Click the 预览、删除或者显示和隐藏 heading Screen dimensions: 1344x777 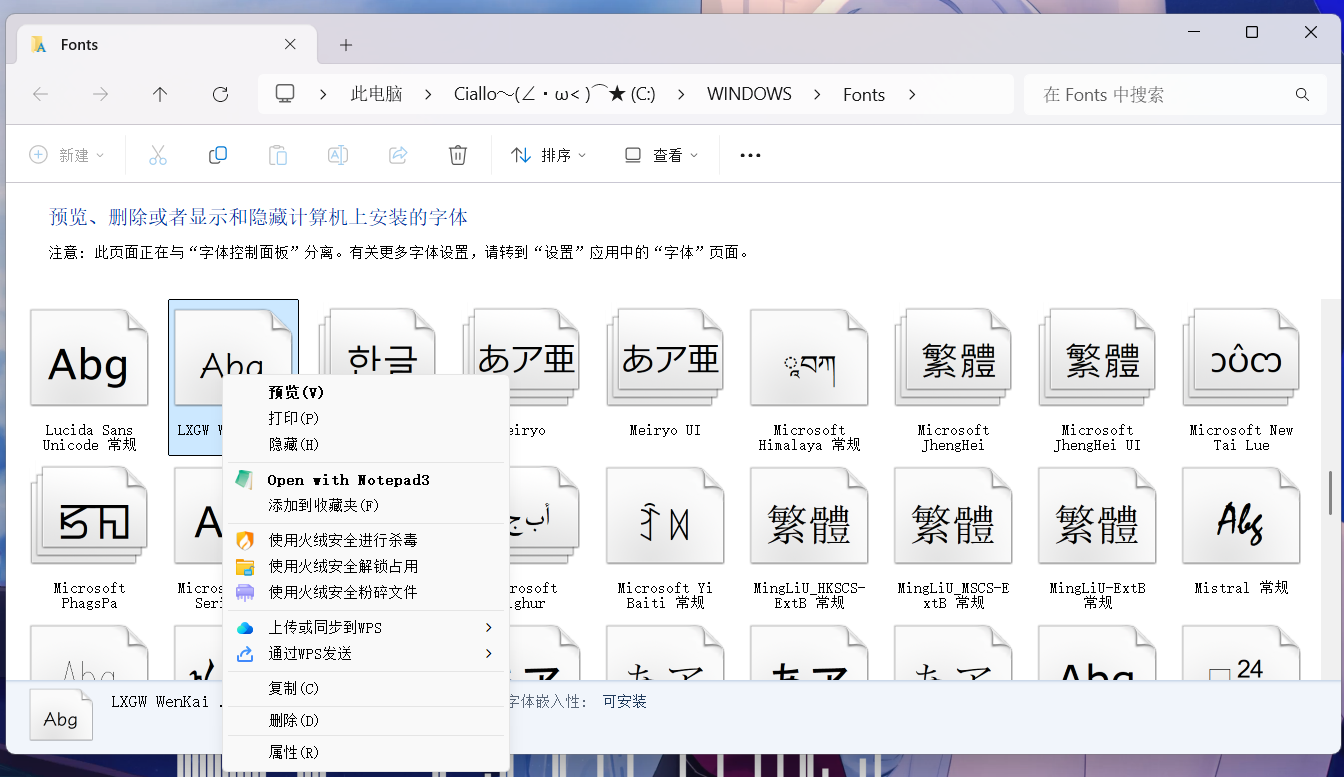pos(259,217)
